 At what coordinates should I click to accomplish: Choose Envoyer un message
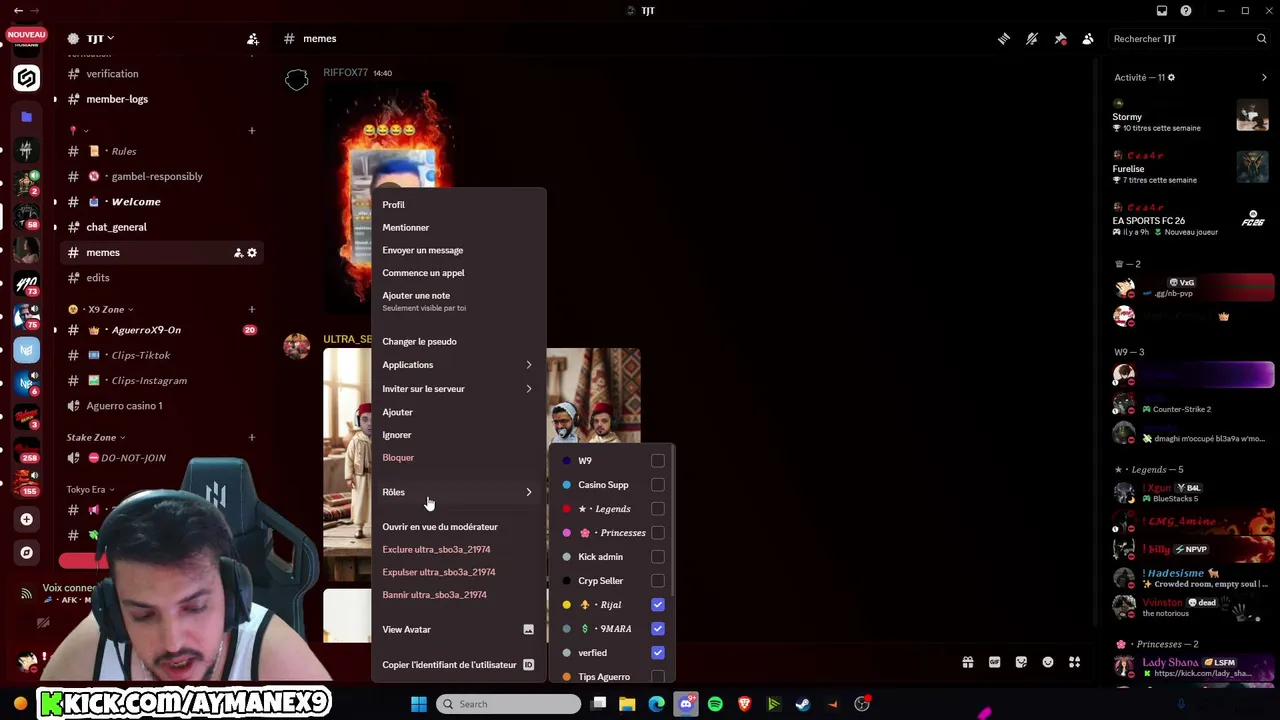click(x=458, y=251)
